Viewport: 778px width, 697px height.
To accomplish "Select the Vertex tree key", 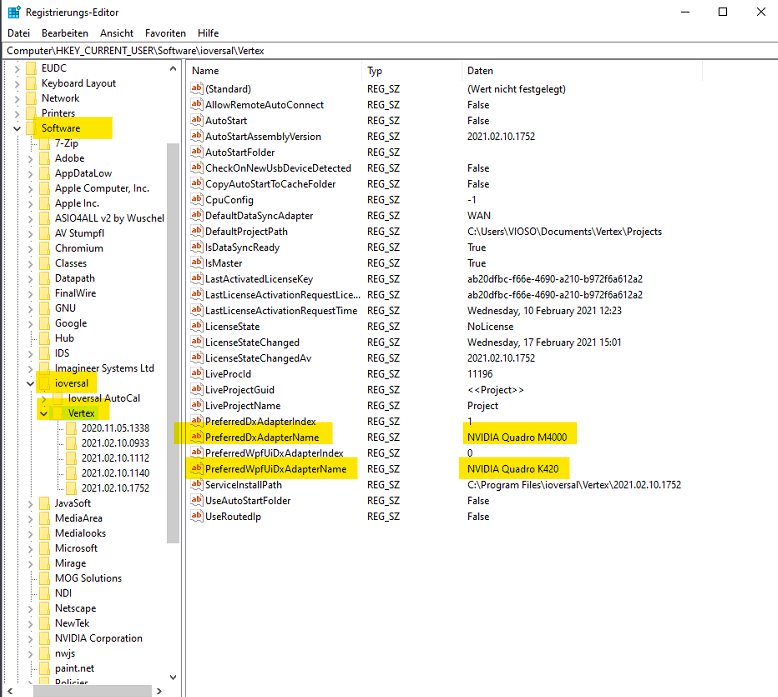I will click(x=81, y=413).
